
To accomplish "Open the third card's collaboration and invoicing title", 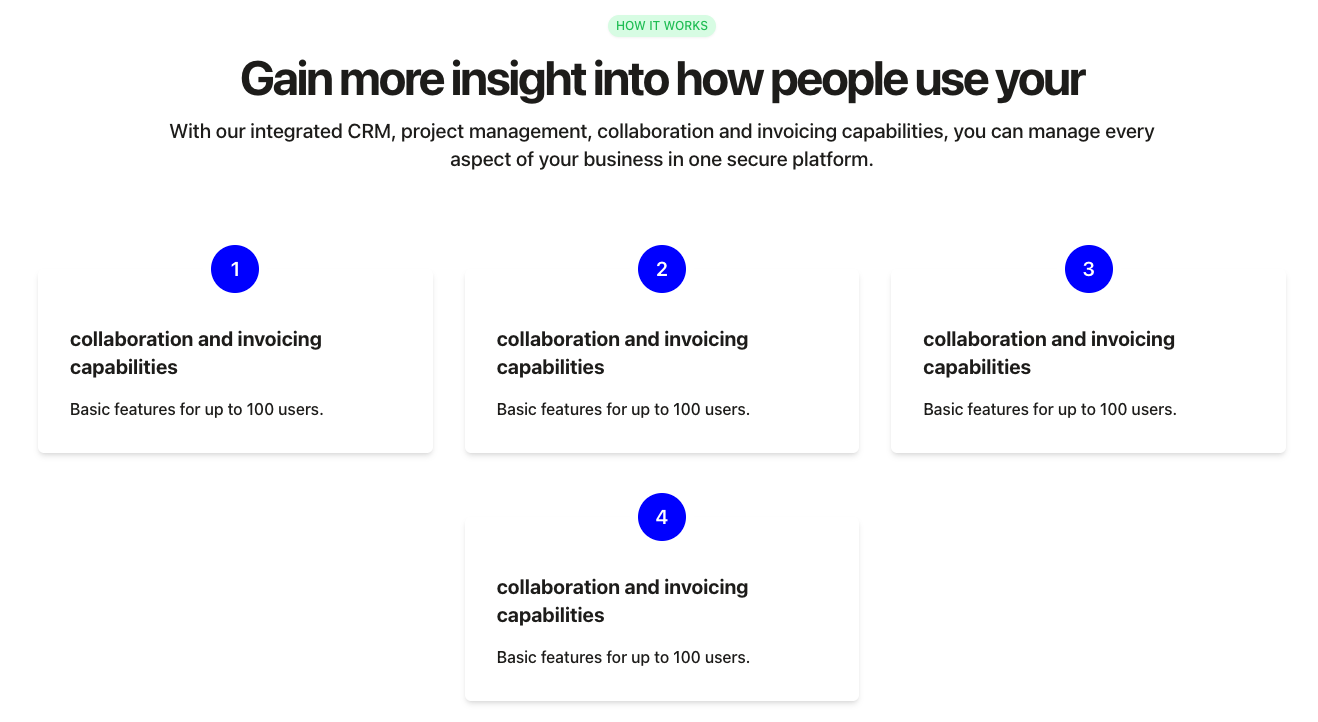I will (x=1049, y=353).
